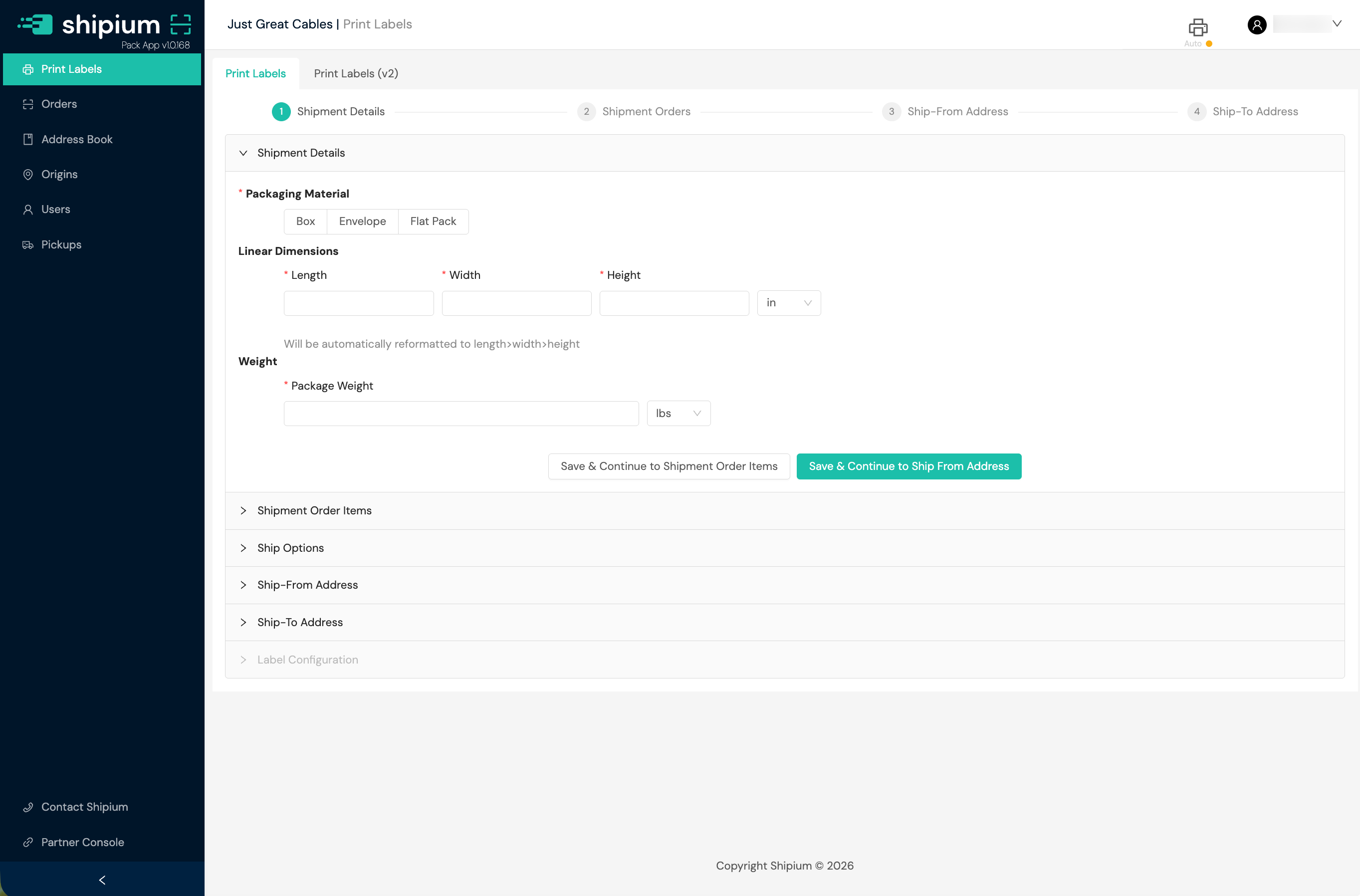Screen dimensions: 1360x896
Task: Open Users in the sidebar menu
Action: (x=55, y=209)
